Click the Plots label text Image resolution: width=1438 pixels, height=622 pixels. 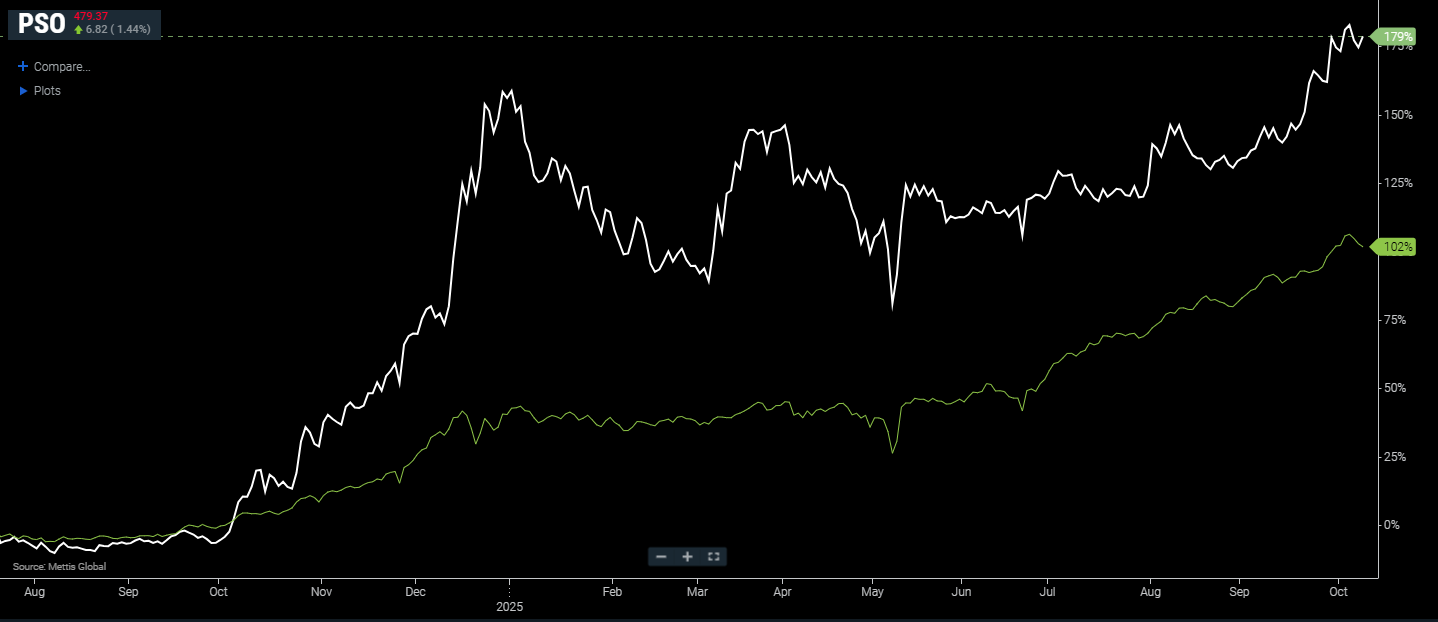pos(47,91)
